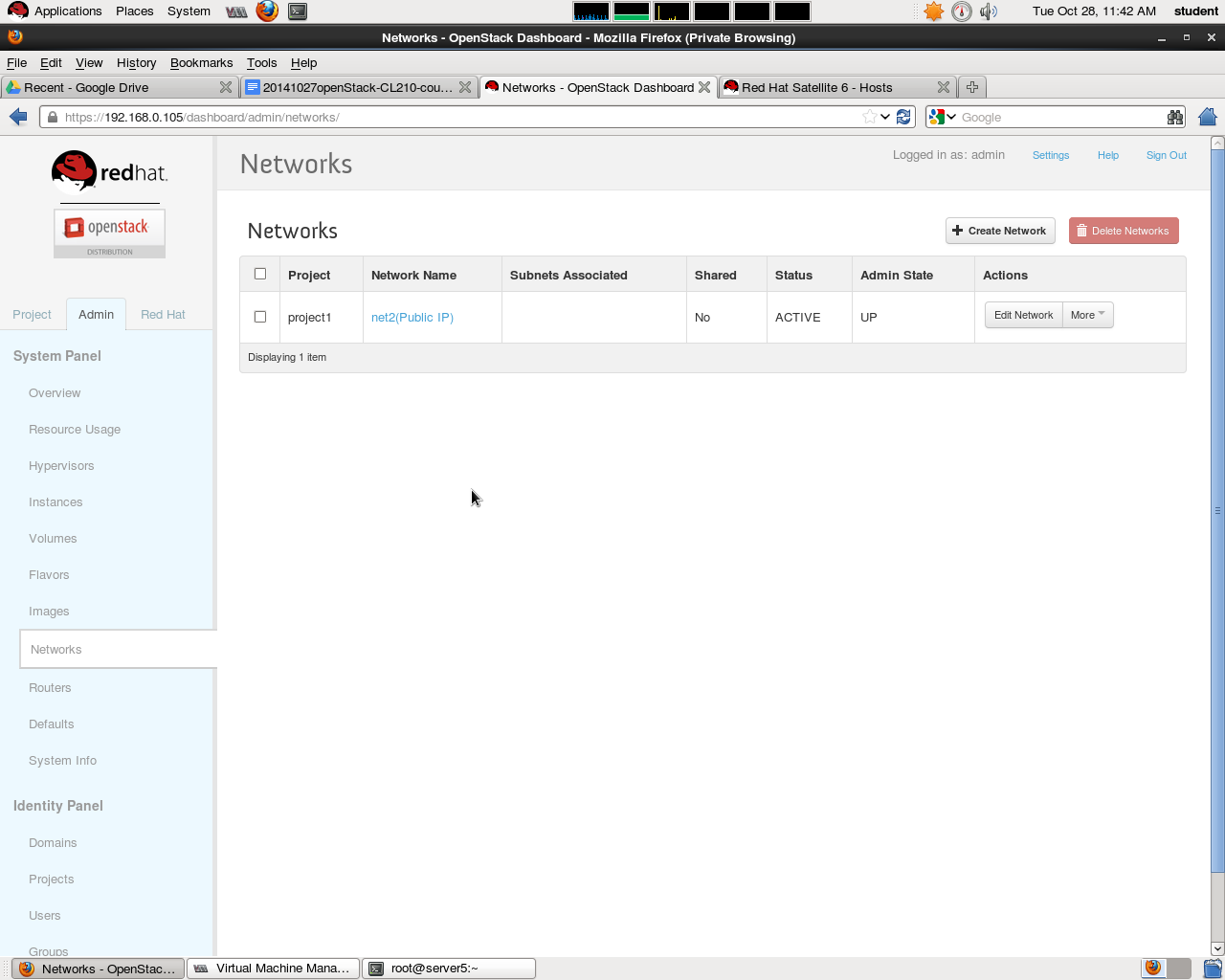
Task: Switch to root@server5 terminal in taskbar
Action: click(449, 968)
